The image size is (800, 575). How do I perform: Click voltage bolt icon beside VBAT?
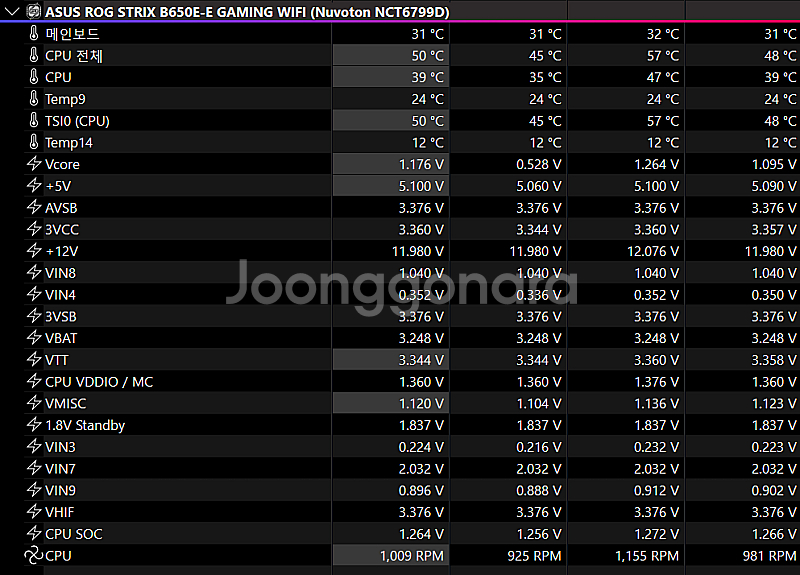click(x=34, y=338)
